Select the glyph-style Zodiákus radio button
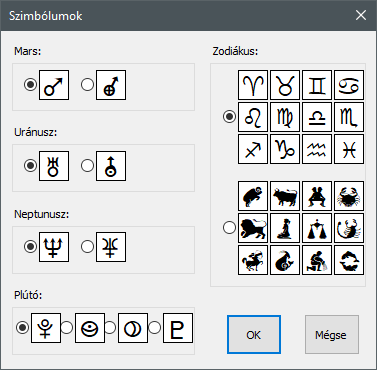 click(229, 116)
